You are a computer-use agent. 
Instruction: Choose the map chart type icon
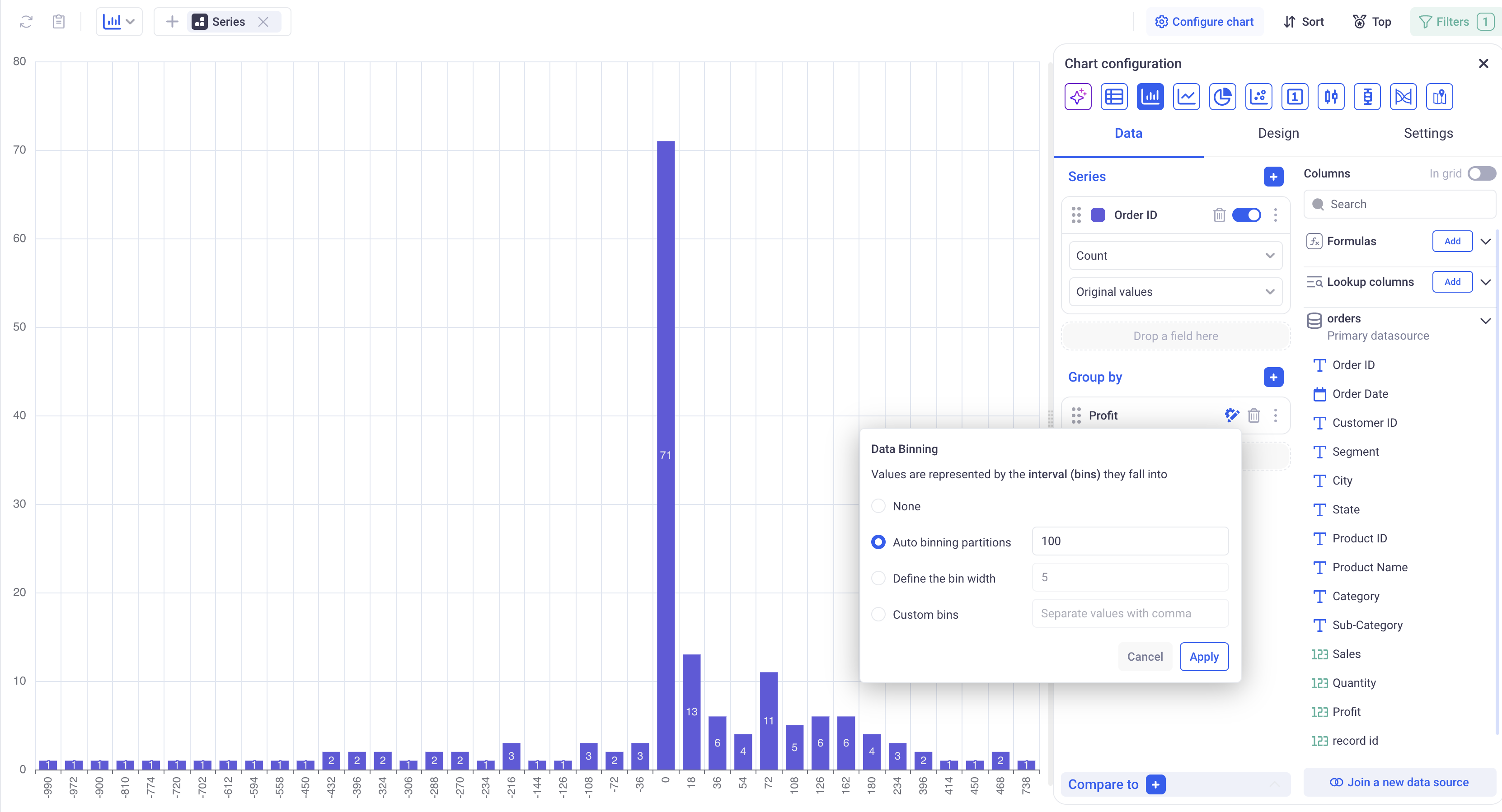click(1439, 97)
